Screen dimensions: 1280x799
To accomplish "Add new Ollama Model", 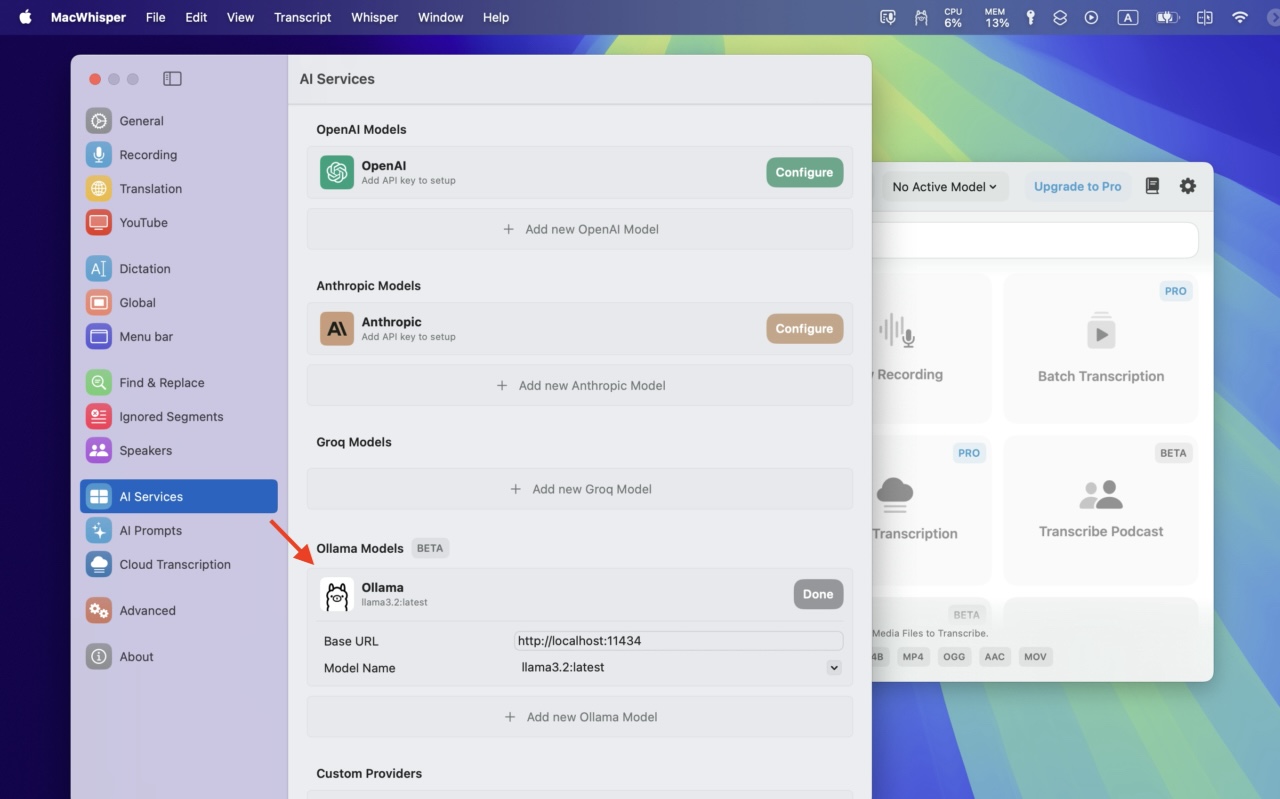I will (580, 717).
